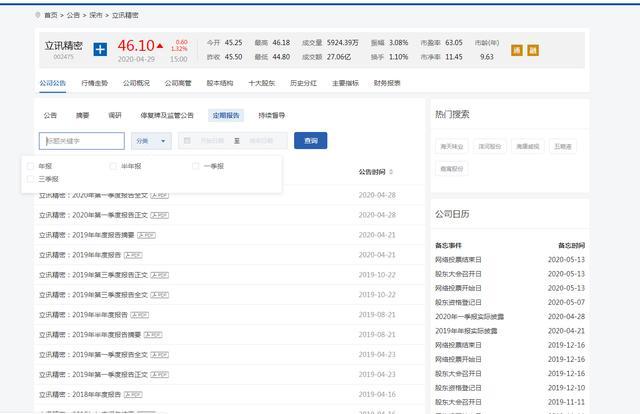Click the calendar icon in date range field
This screenshot has height=414, width=640.
[x=187, y=140]
